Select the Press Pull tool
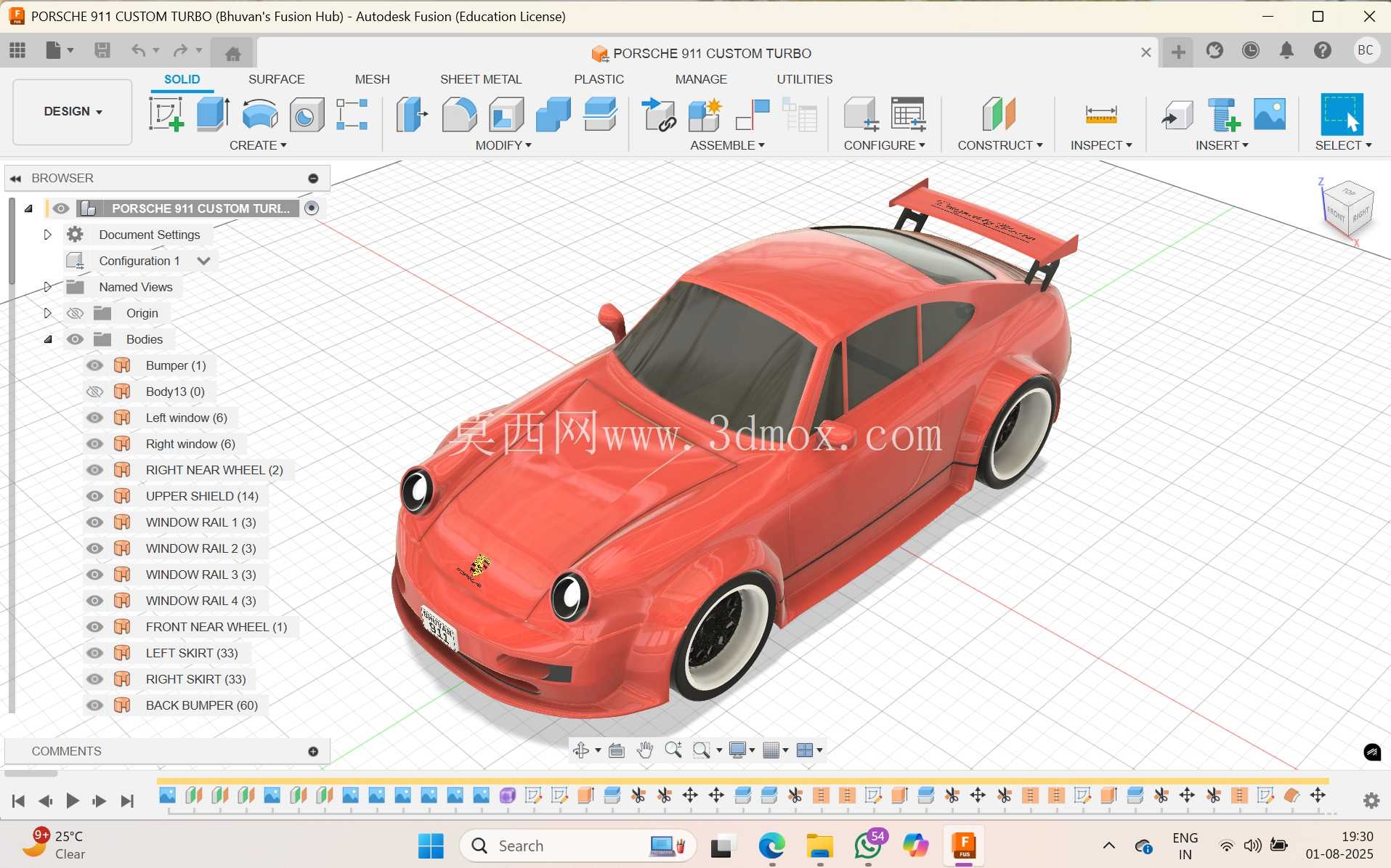1391x868 pixels. (412, 115)
